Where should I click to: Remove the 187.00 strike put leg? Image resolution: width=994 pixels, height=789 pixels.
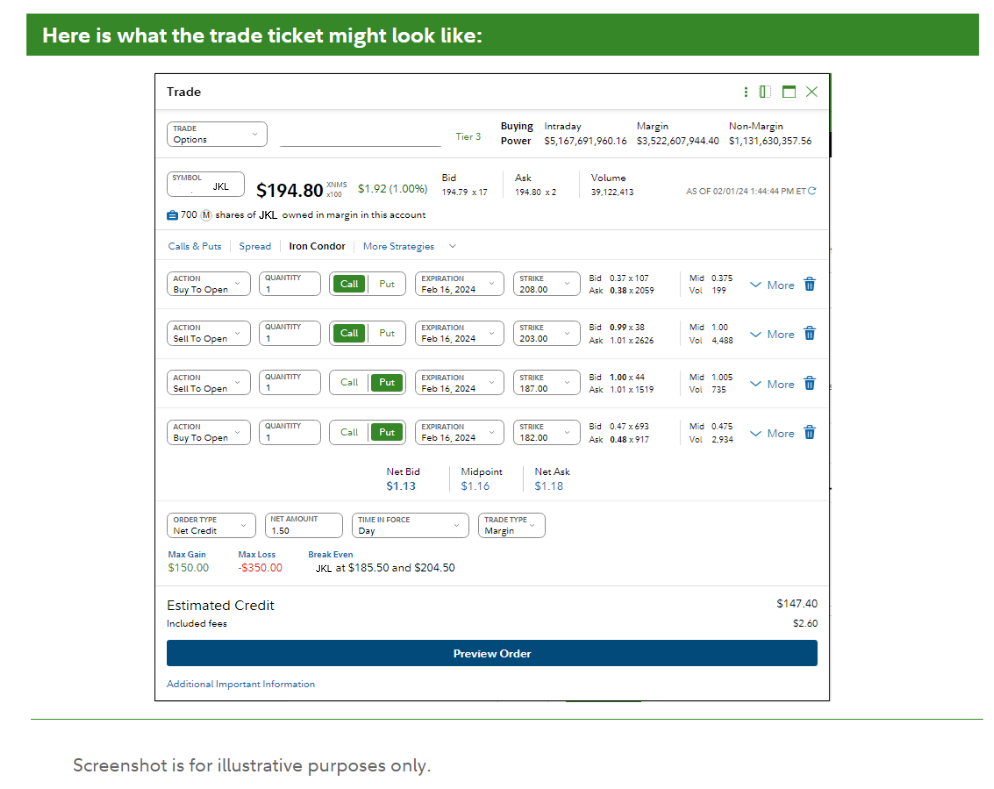(810, 384)
